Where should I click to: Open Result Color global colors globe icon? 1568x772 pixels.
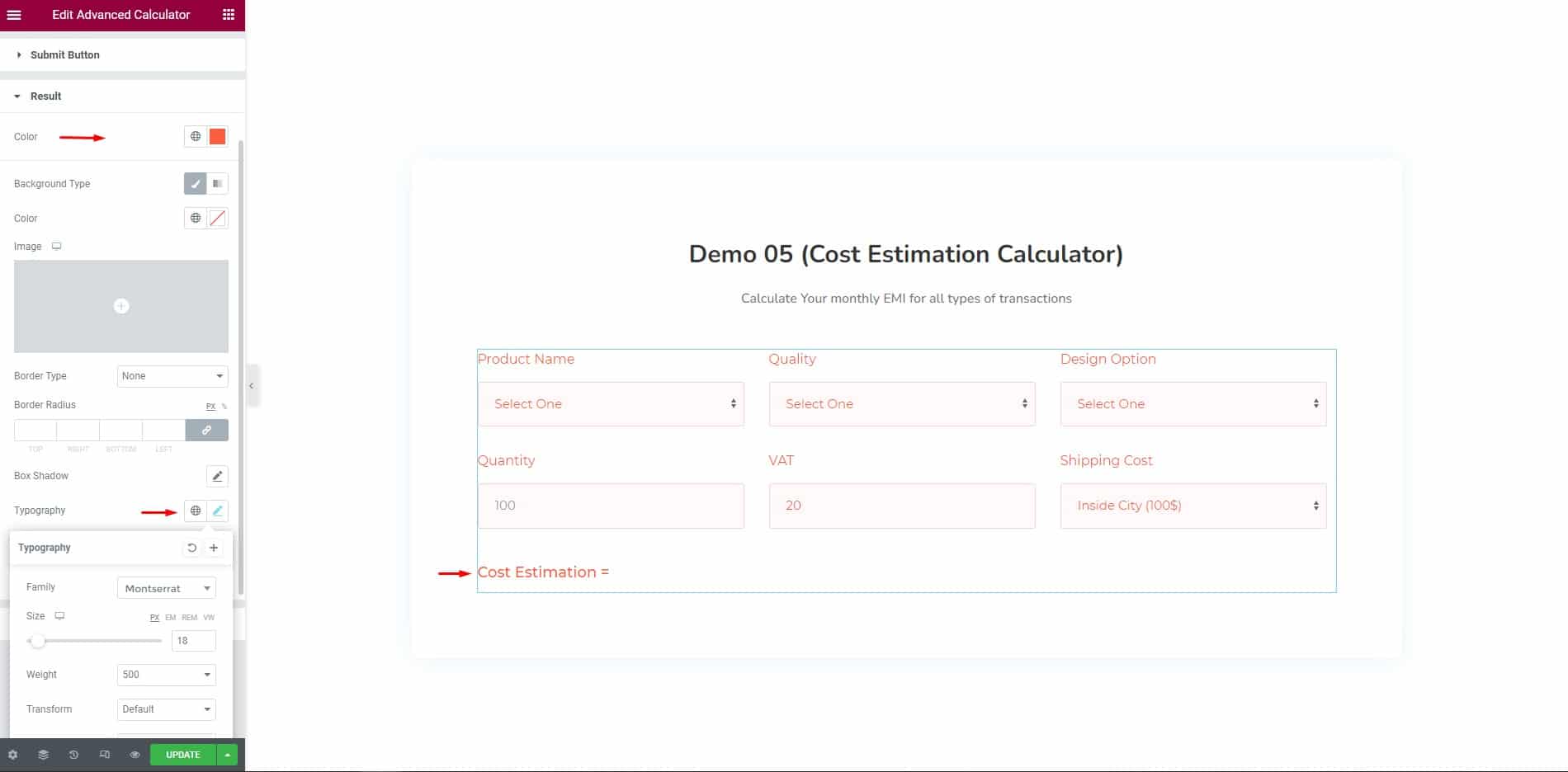[x=195, y=136]
